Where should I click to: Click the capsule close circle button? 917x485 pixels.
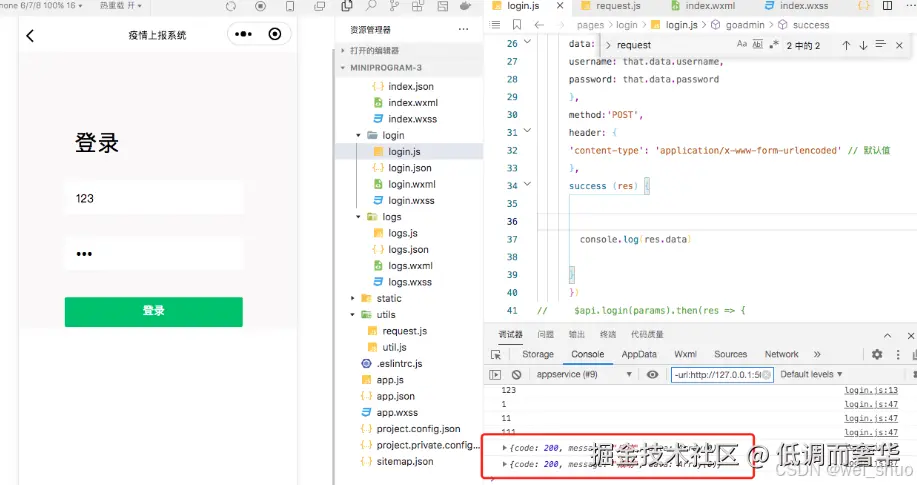(x=275, y=34)
